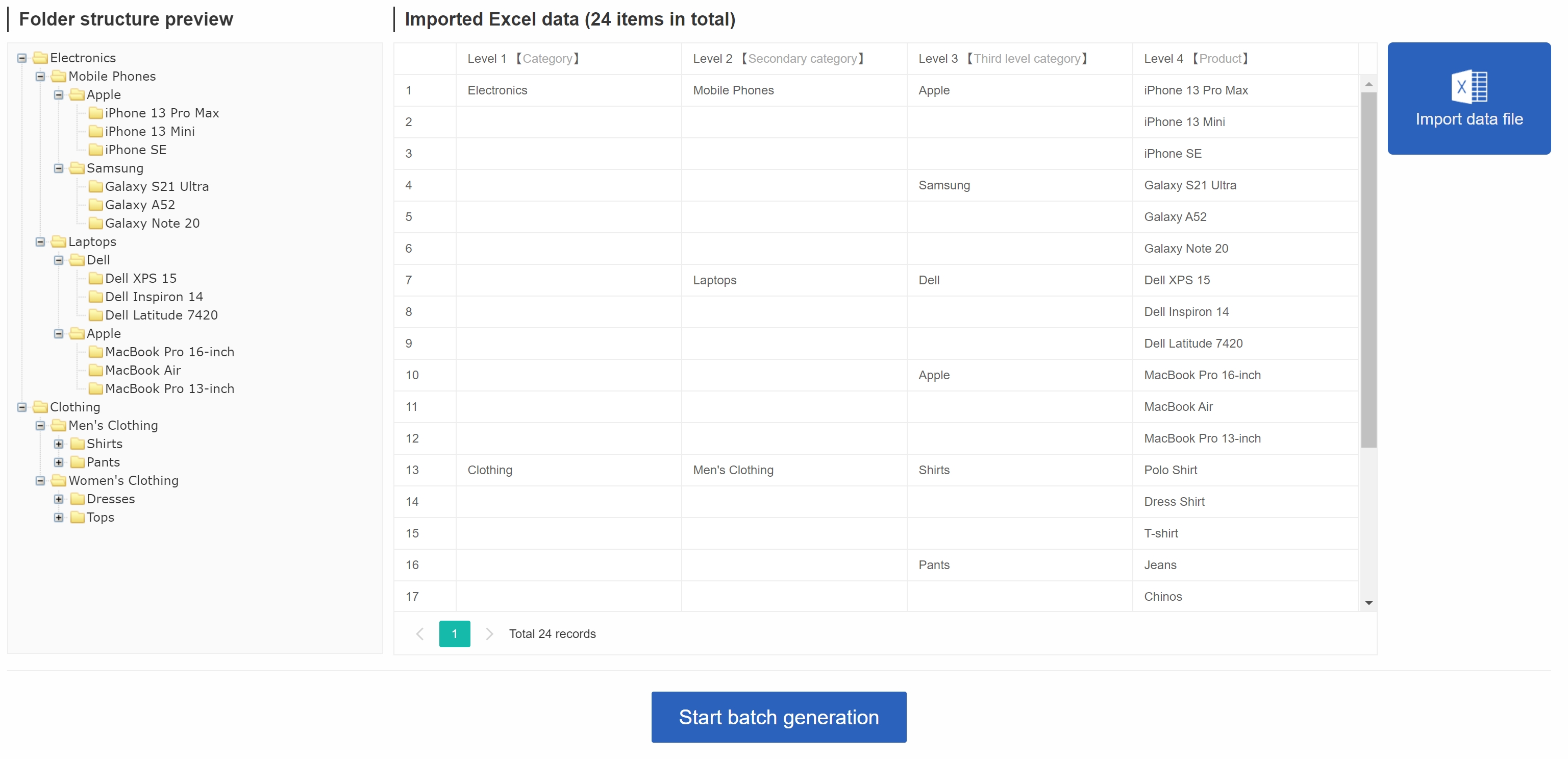Click the Women's Clothing folder icon

coord(59,480)
